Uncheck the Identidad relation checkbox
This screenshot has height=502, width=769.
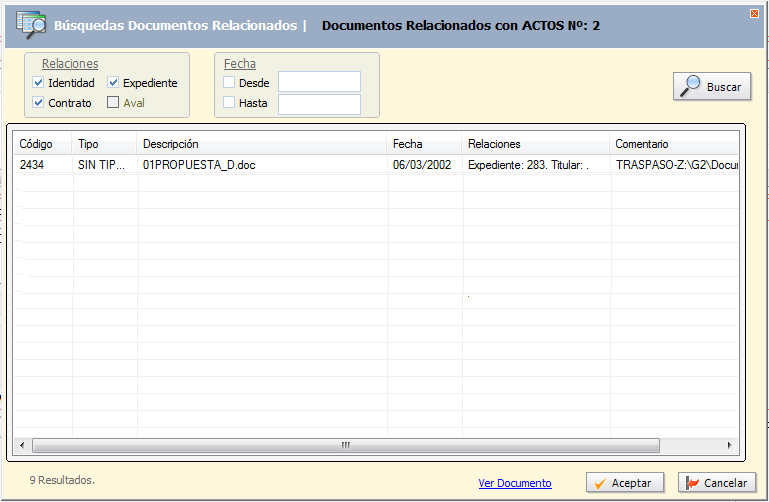38,83
